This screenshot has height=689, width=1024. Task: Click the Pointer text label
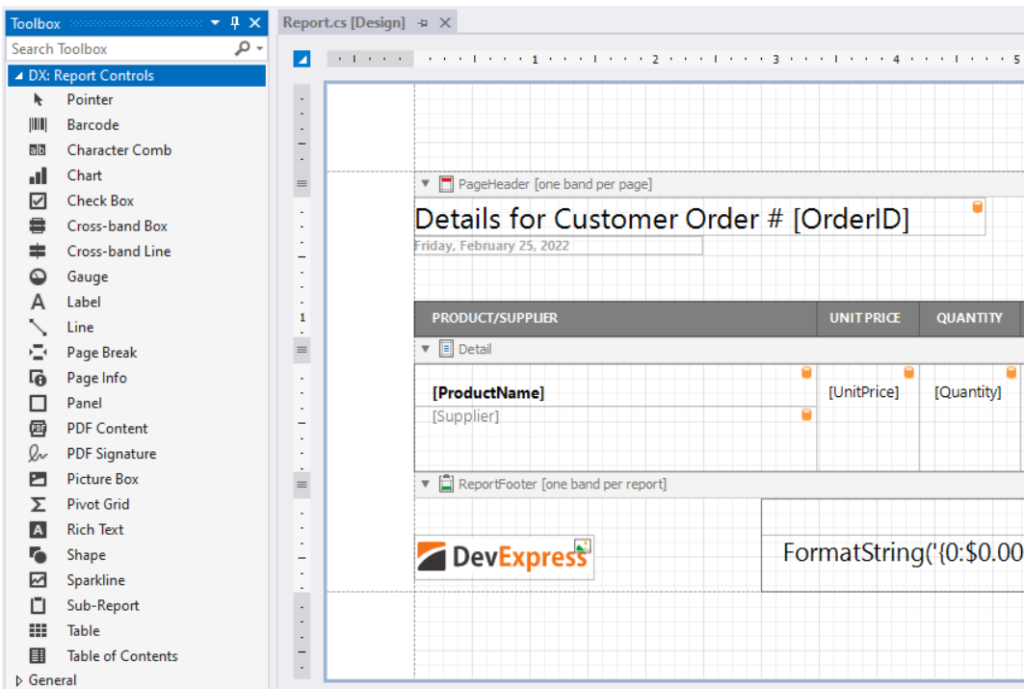click(x=90, y=99)
